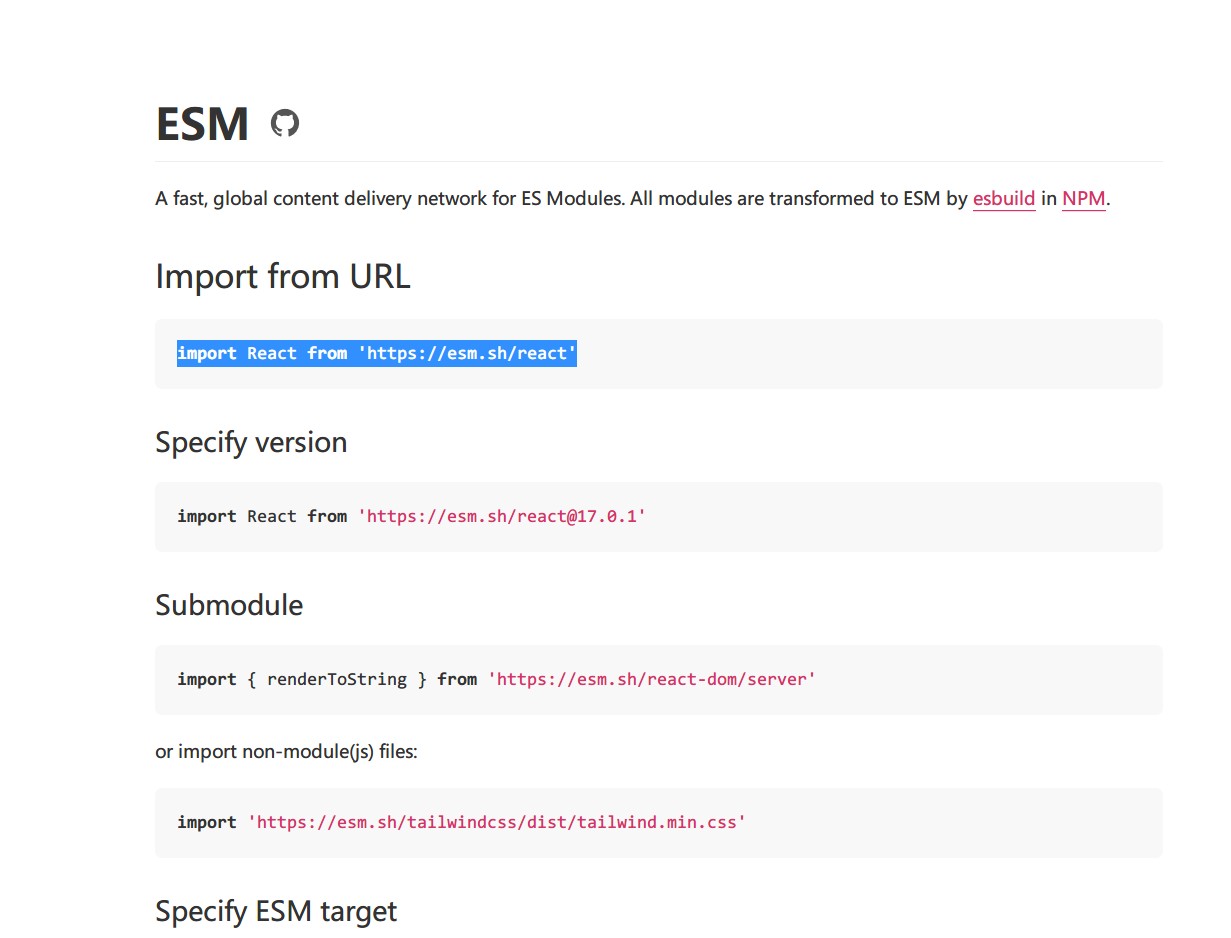This screenshot has width=1231, height=938.
Task: Click renderToString in the submodule code
Action: [x=337, y=679]
